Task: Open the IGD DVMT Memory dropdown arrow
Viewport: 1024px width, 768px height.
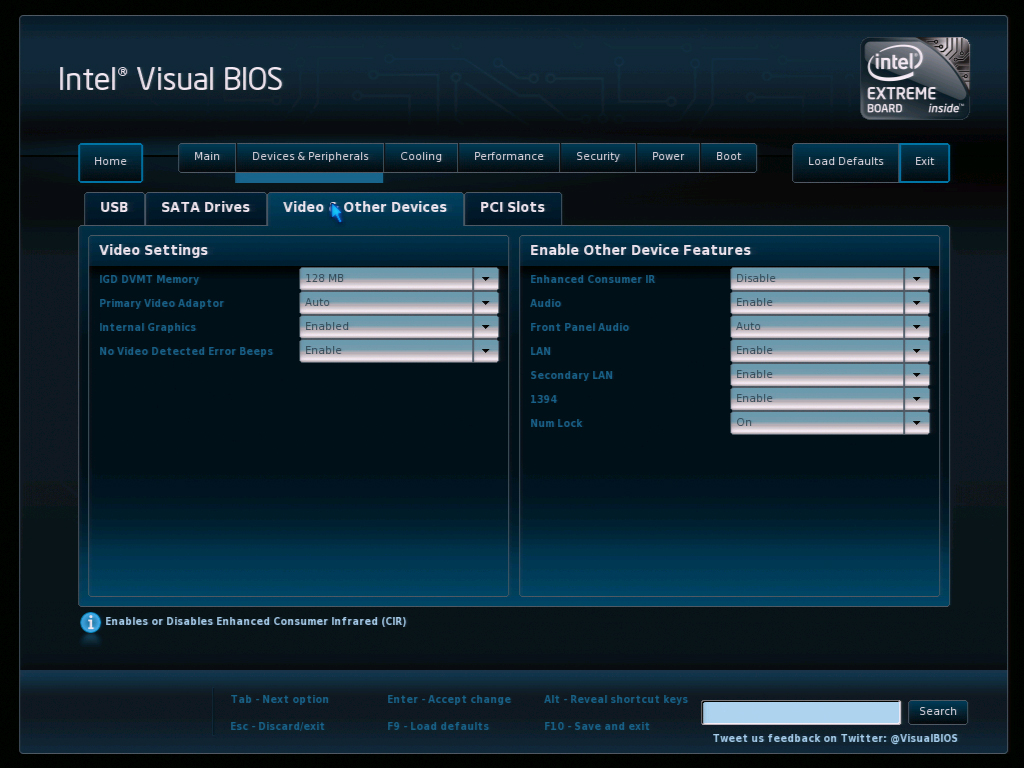Action: (485, 278)
